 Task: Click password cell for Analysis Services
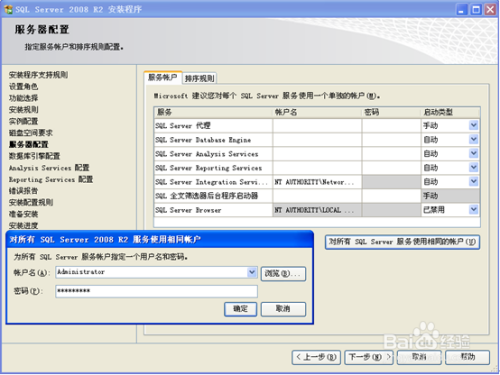[392, 154]
